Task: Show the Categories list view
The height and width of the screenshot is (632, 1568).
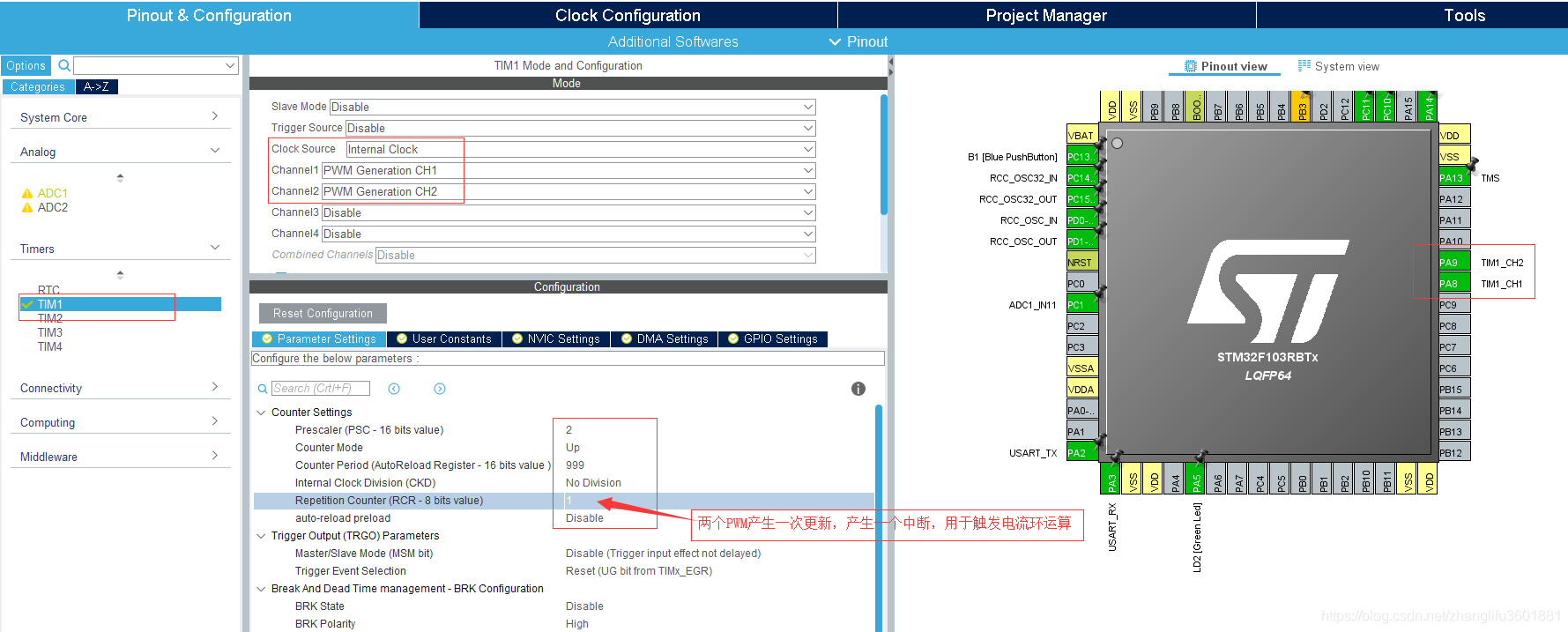Action: (38, 86)
